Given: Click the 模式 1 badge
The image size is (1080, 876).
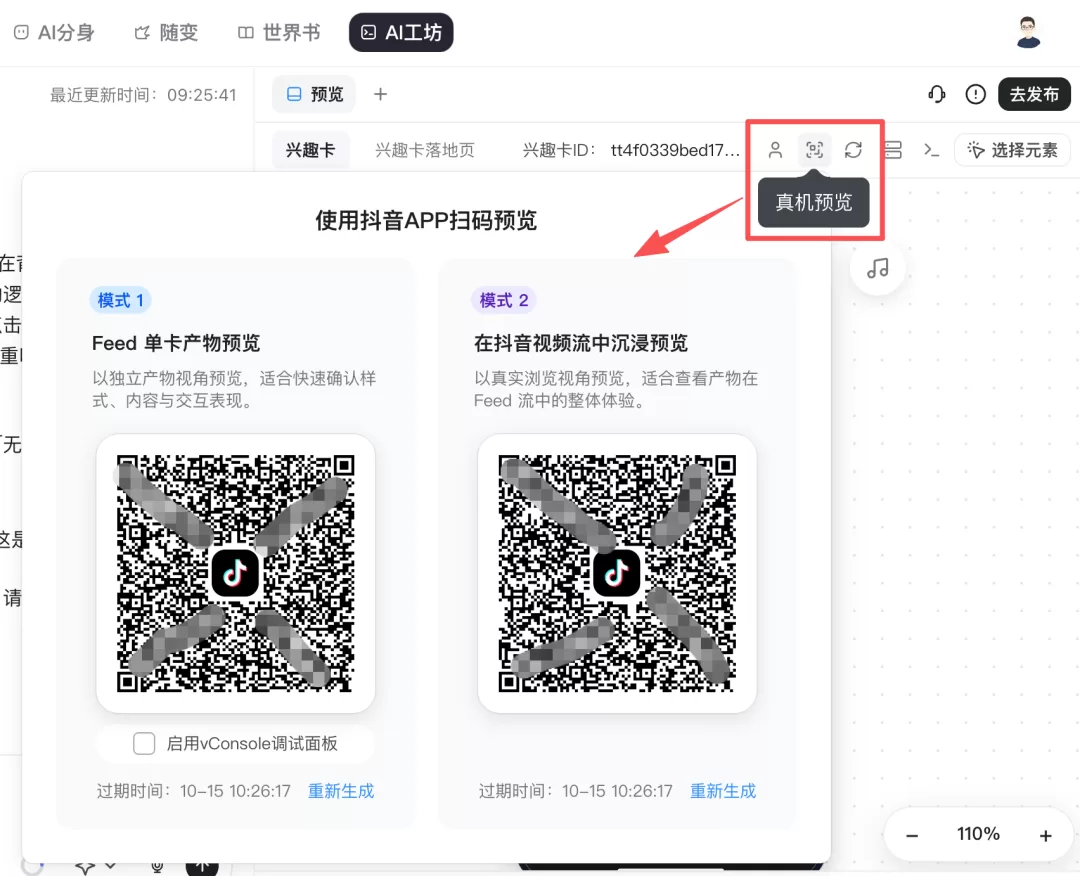Looking at the screenshot, I should pyautogui.click(x=121, y=300).
